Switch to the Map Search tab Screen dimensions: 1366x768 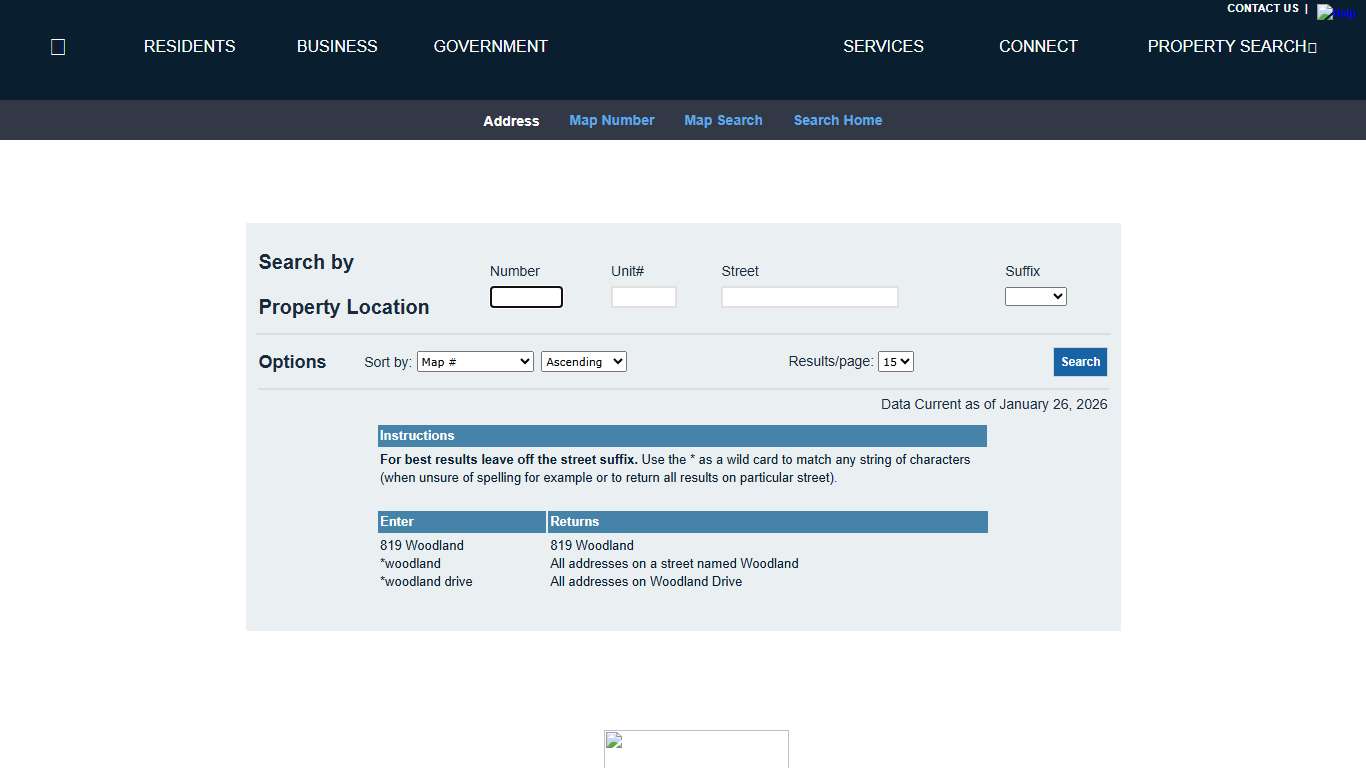pos(723,120)
